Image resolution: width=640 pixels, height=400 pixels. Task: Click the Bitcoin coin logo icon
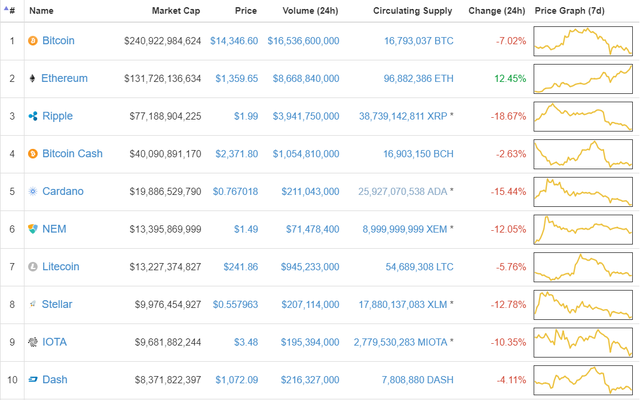[x=33, y=41]
